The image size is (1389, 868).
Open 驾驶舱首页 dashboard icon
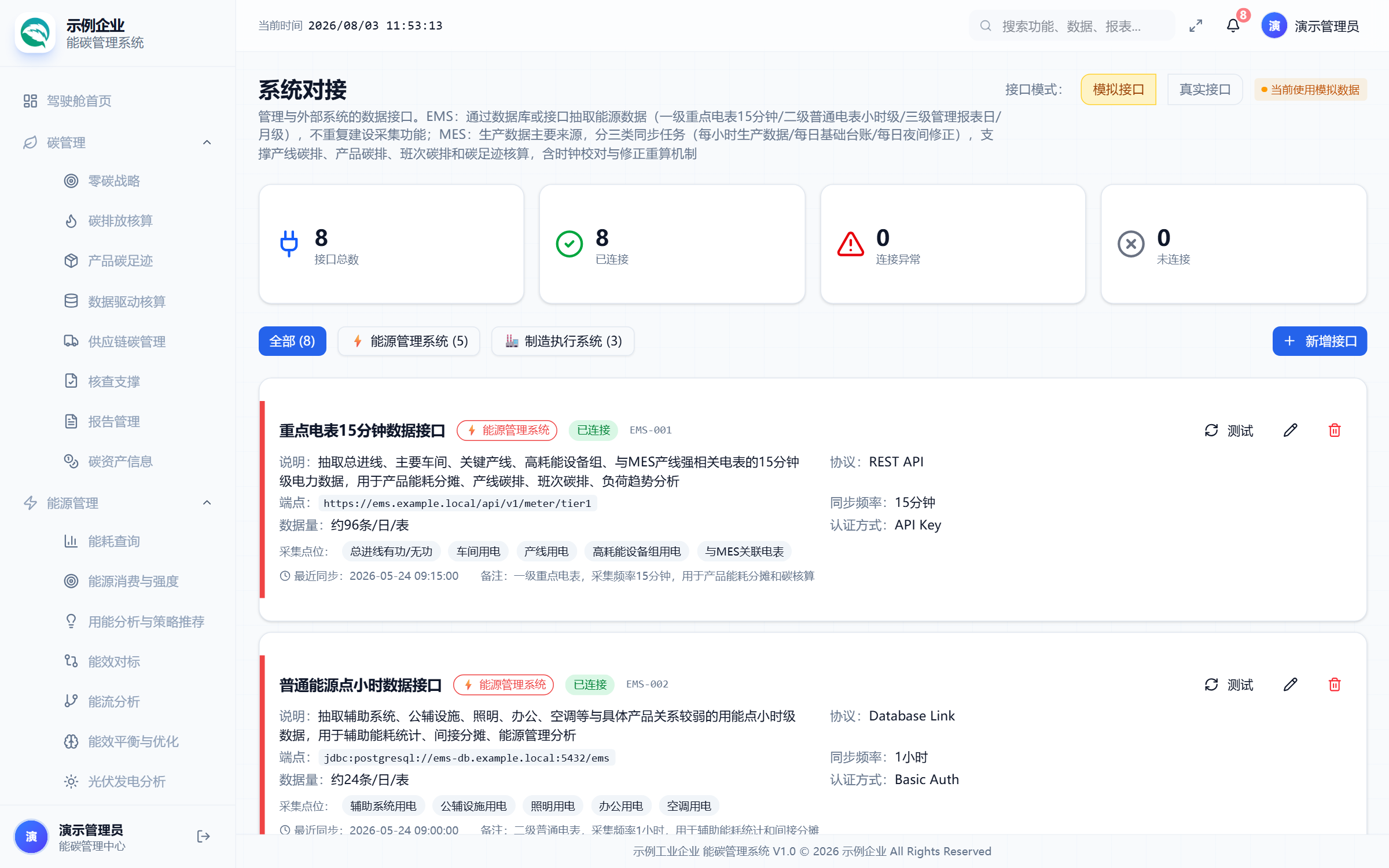[x=30, y=101]
